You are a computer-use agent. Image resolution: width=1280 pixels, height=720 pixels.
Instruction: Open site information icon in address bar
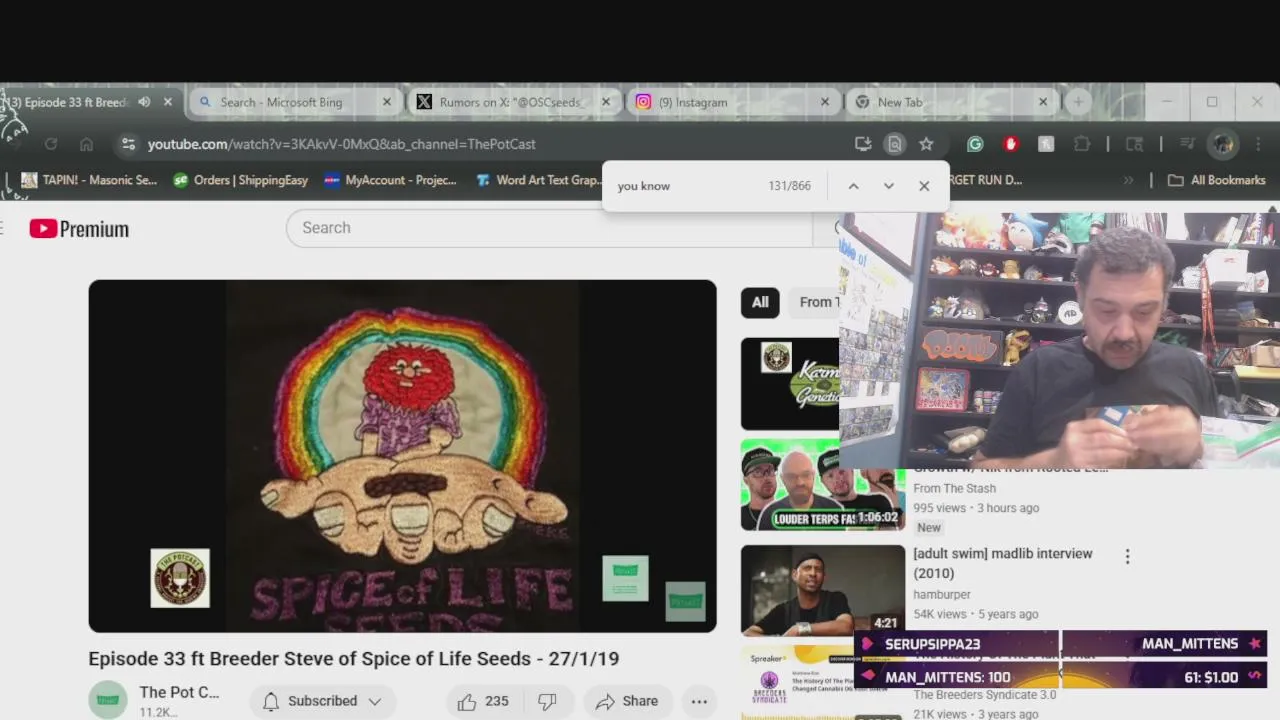tap(128, 144)
